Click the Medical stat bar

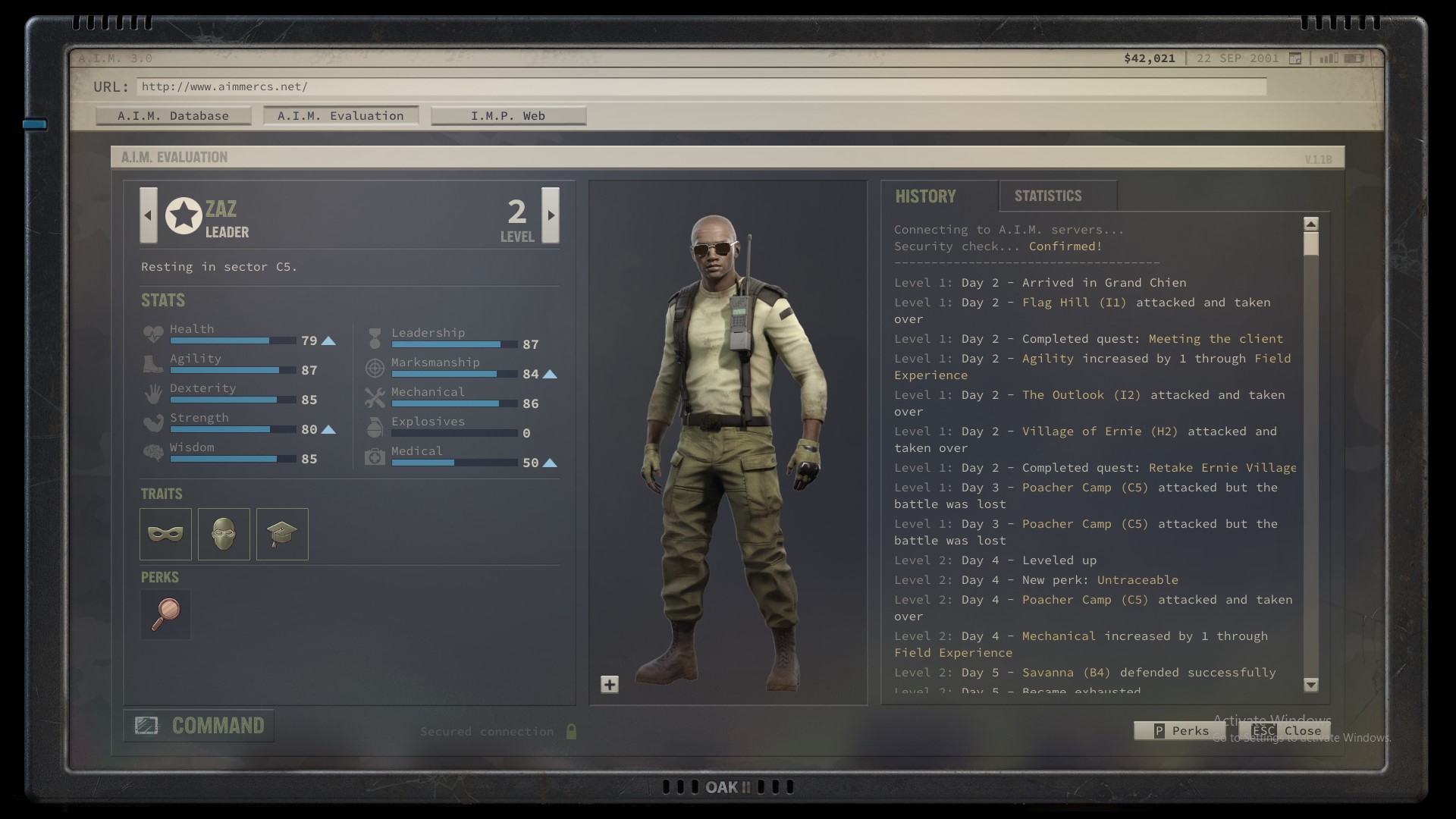pyautogui.click(x=454, y=463)
